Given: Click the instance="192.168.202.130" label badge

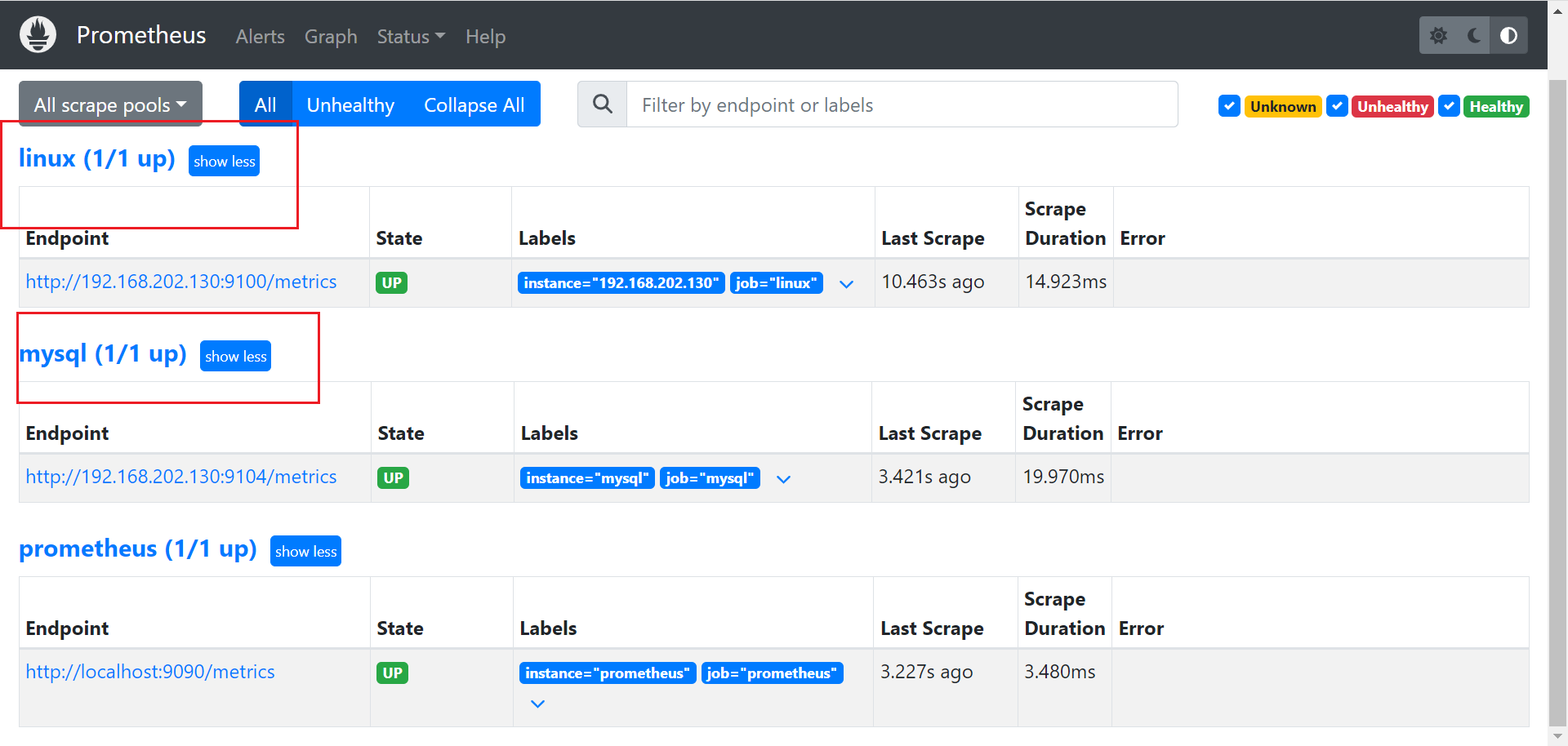Looking at the screenshot, I should (x=621, y=283).
